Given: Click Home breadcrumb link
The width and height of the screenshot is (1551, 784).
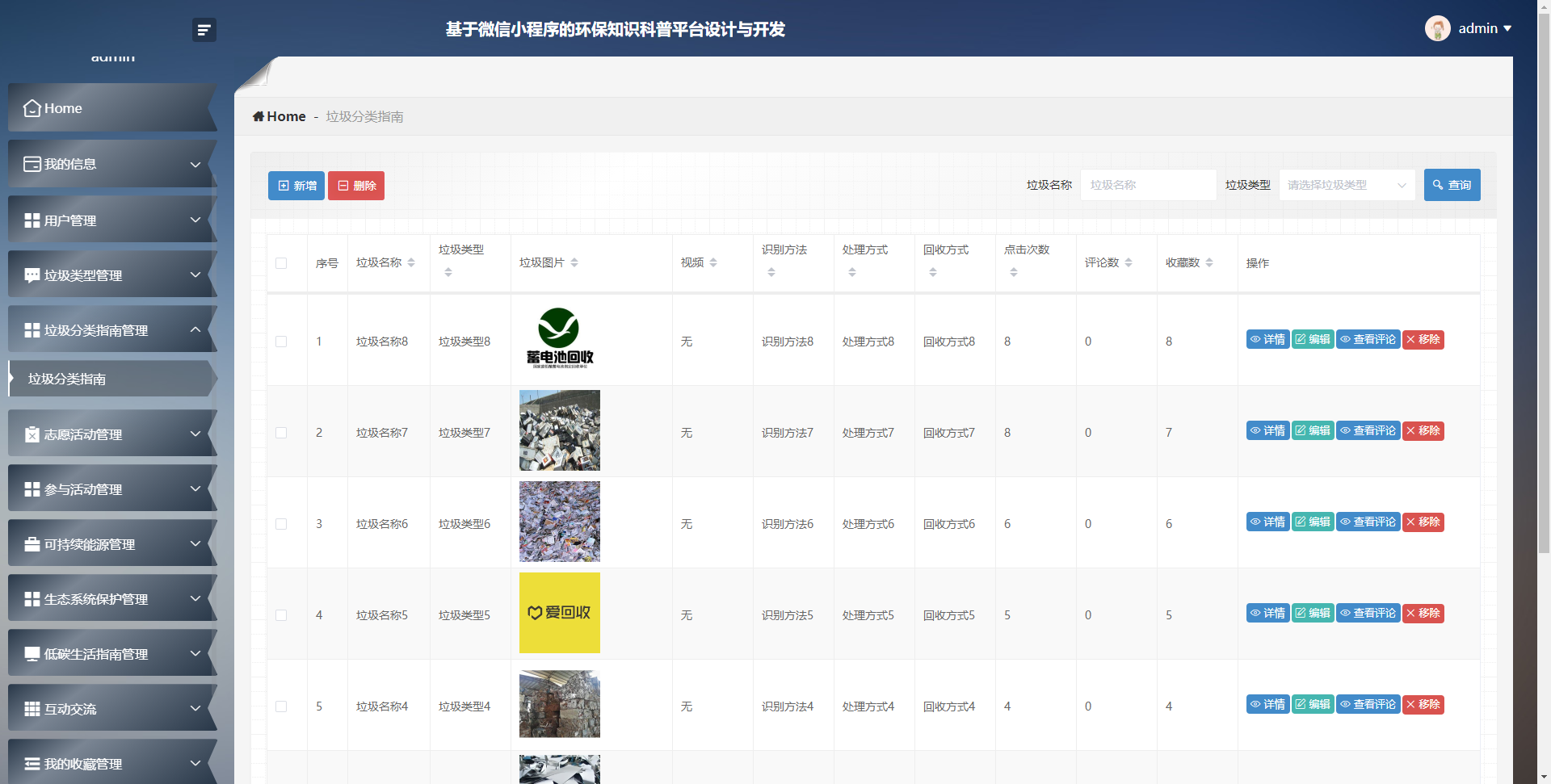Looking at the screenshot, I should coord(286,116).
